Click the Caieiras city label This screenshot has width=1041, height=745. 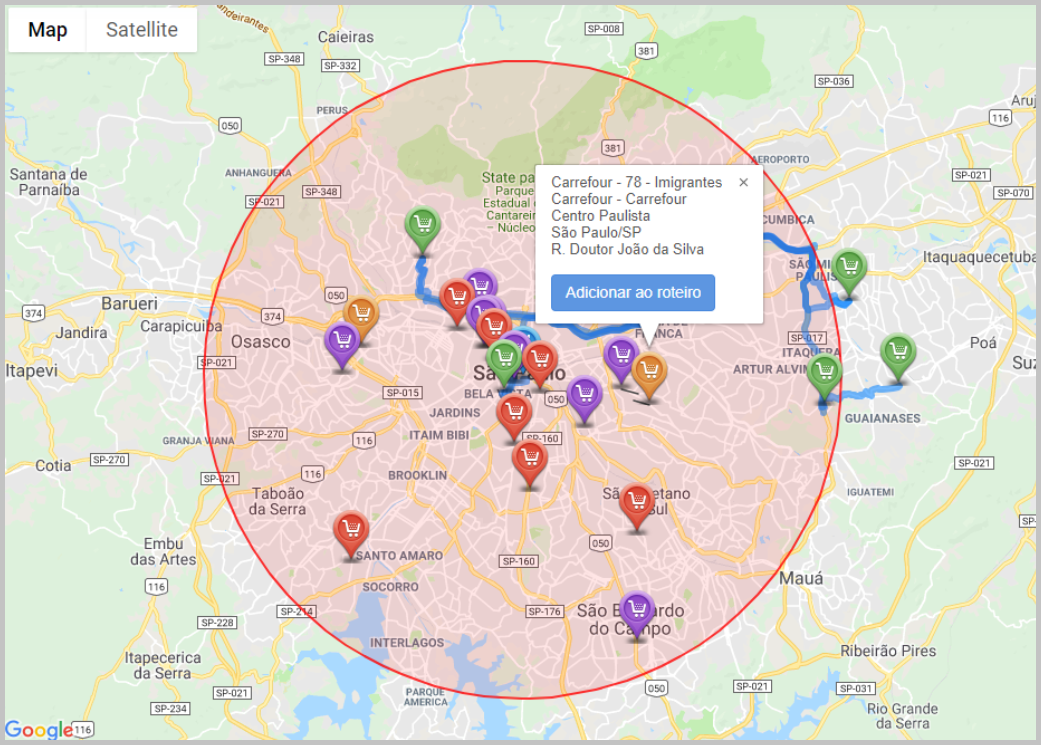345,37
